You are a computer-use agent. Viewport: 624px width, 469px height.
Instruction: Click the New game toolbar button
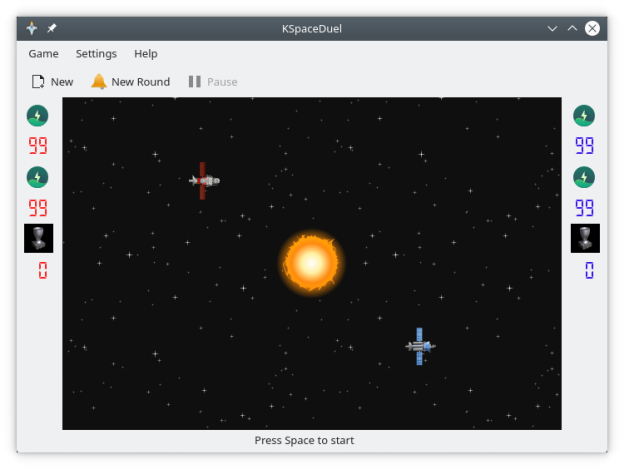52,82
